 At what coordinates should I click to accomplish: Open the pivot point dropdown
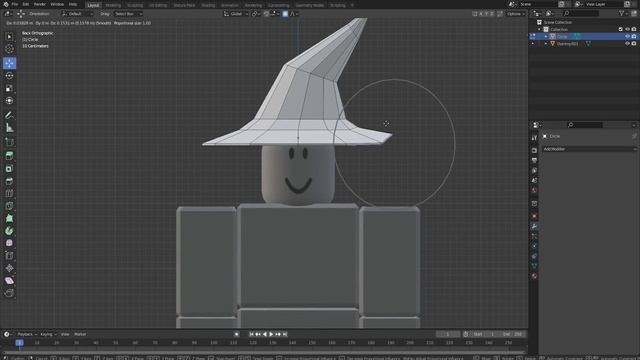tap(256, 14)
